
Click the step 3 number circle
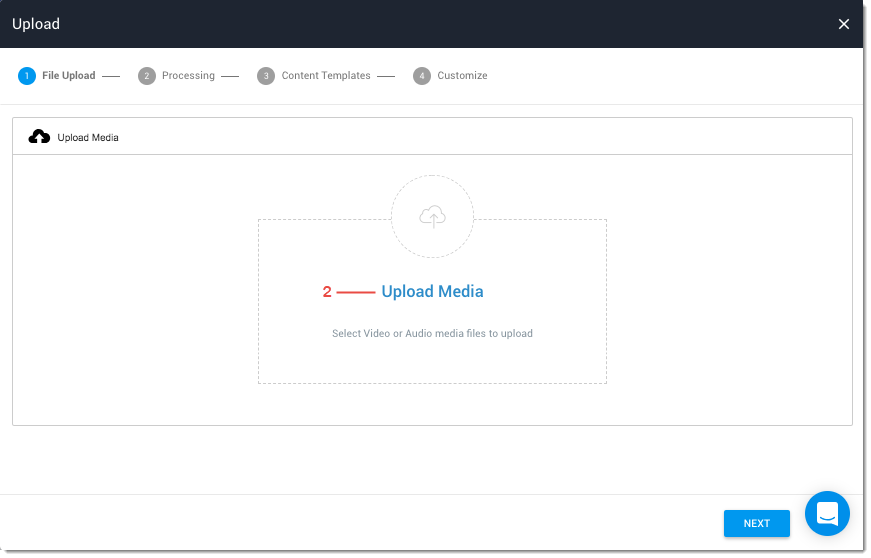[x=265, y=76]
